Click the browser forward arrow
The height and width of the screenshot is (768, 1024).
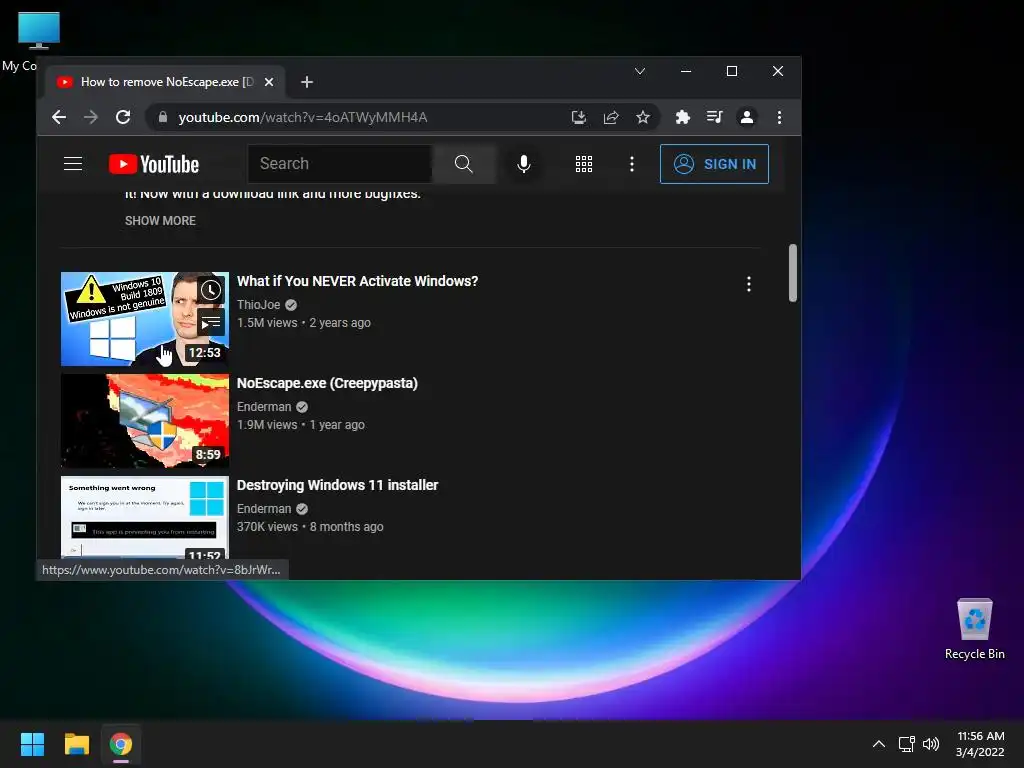click(x=91, y=117)
